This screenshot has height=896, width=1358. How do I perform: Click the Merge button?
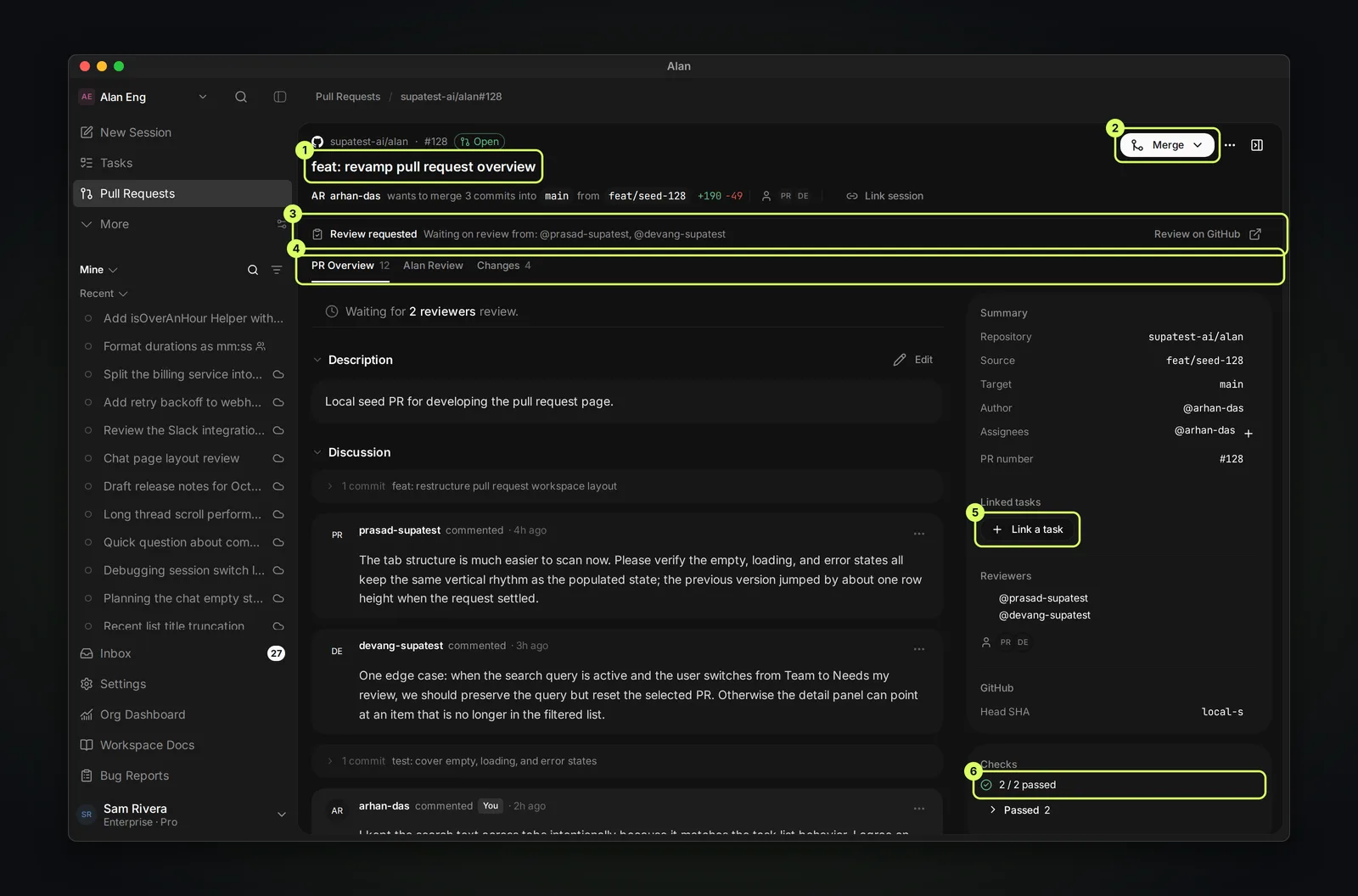(x=1167, y=145)
